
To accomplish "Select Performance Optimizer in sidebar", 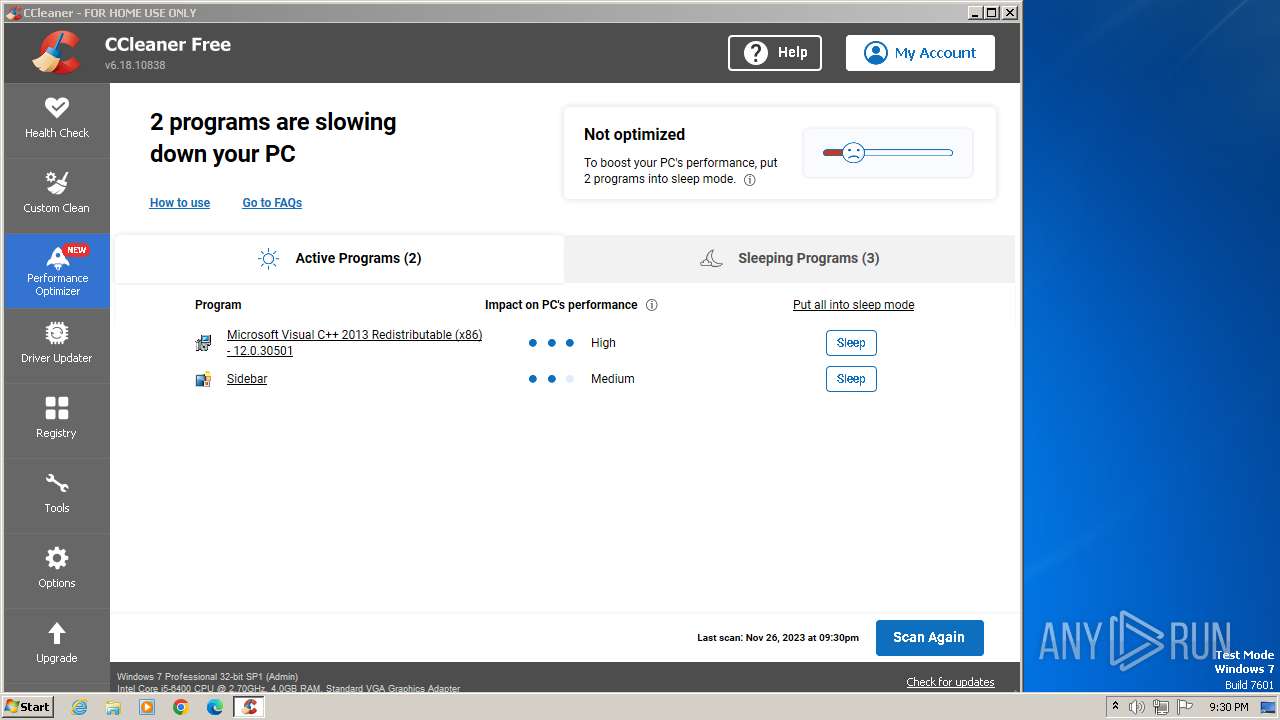I will pyautogui.click(x=57, y=271).
